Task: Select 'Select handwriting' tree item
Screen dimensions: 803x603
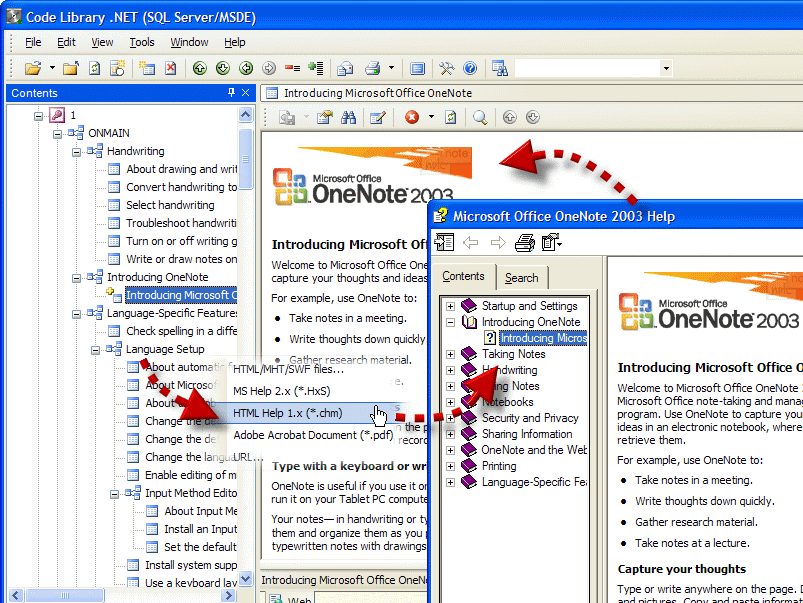Action: coord(170,205)
